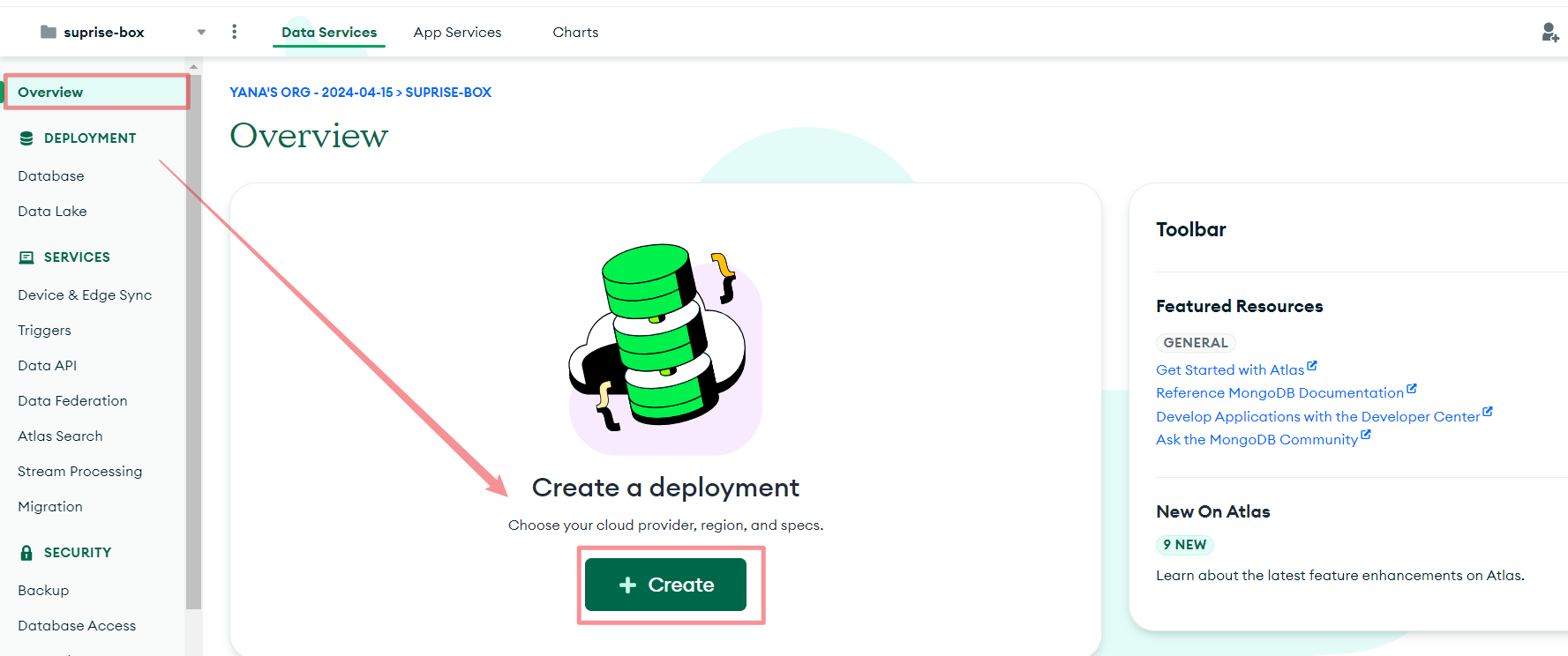The image size is (1568, 656).
Task: Open the suprise-box project dropdown arrow
Action: [x=201, y=33]
